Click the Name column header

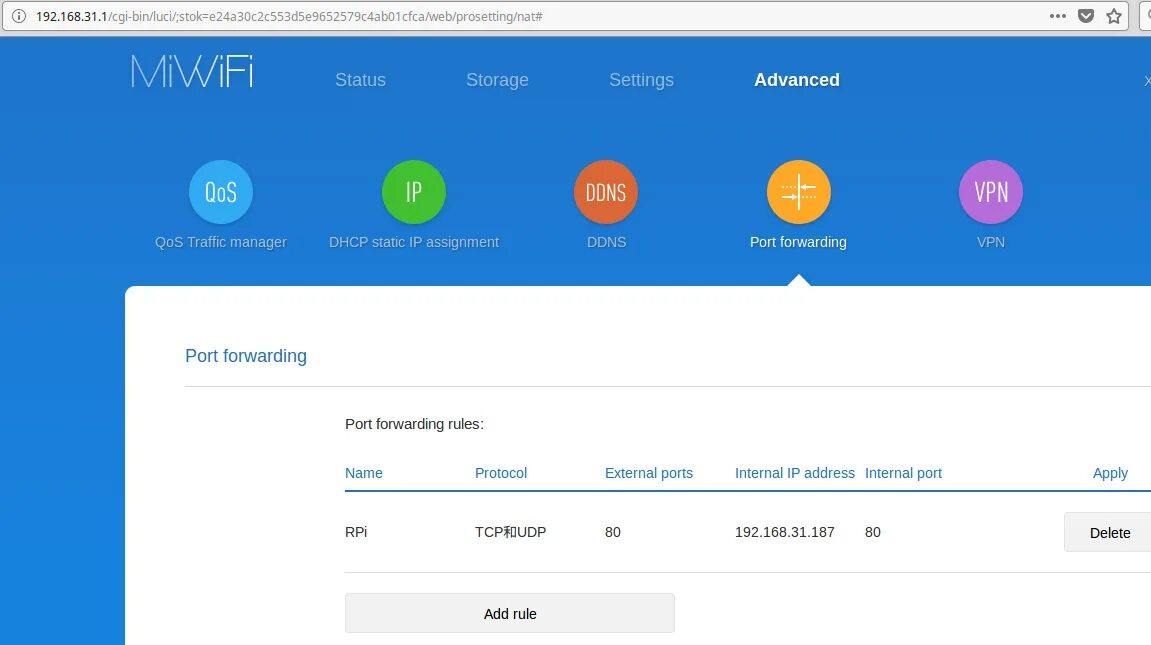coord(364,473)
